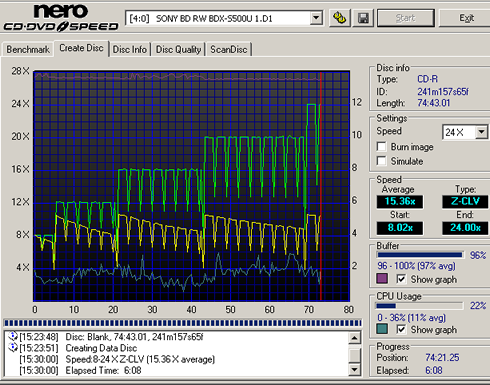Enable the Simulate checkbox
This screenshot has width=490, height=385.
(x=381, y=161)
